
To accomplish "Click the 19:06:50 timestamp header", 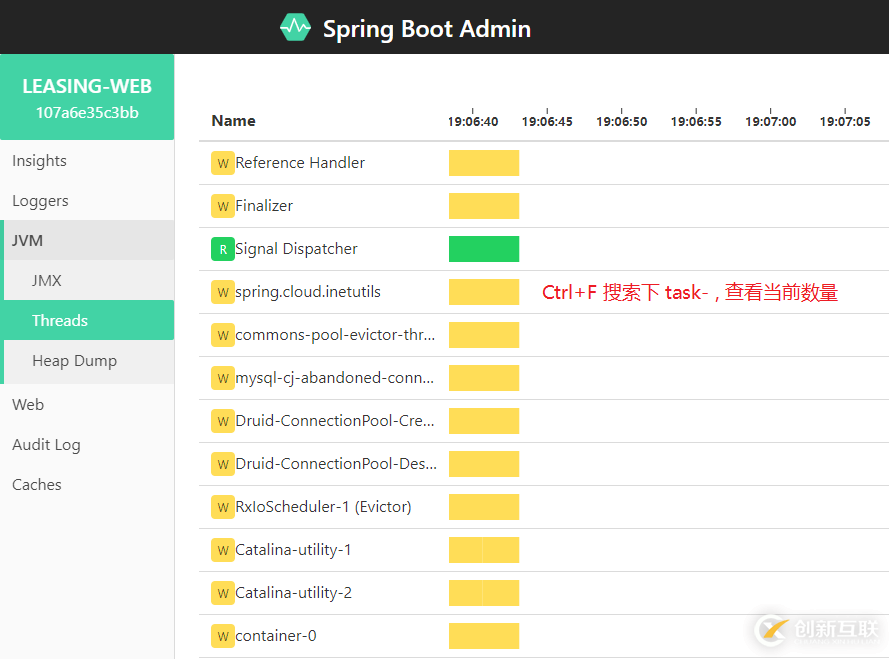I will [x=622, y=120].
